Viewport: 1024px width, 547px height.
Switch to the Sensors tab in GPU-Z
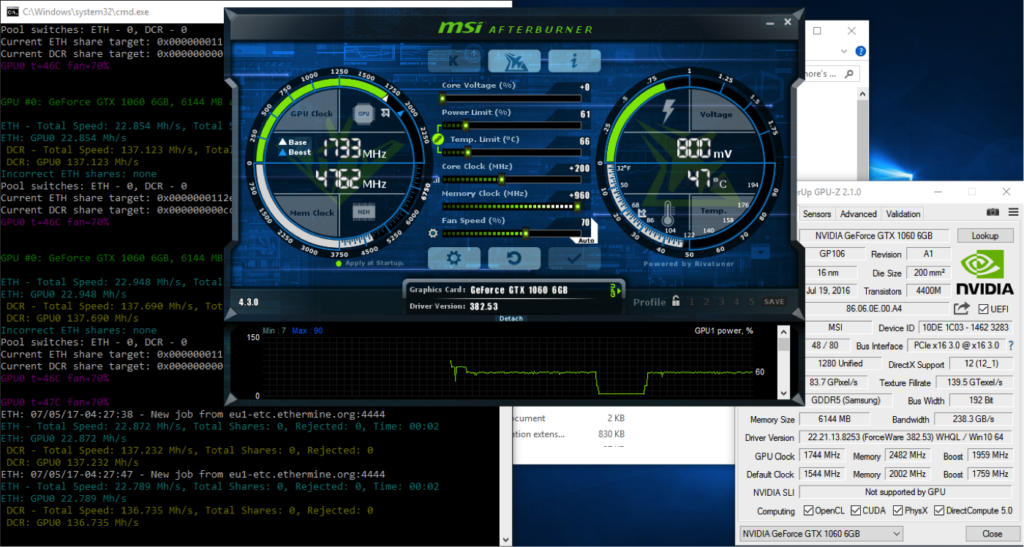[816, 213]
